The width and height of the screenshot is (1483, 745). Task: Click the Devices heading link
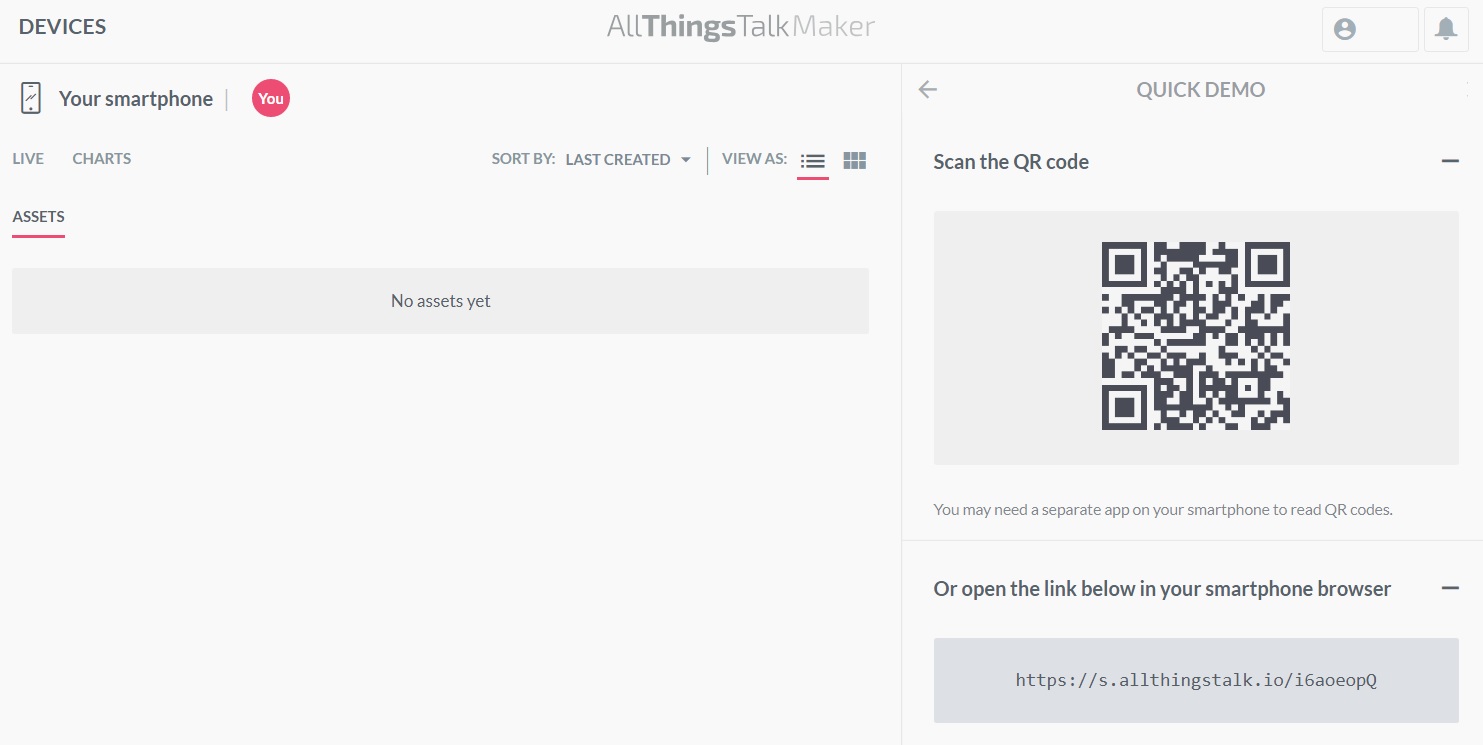point(62,27)
